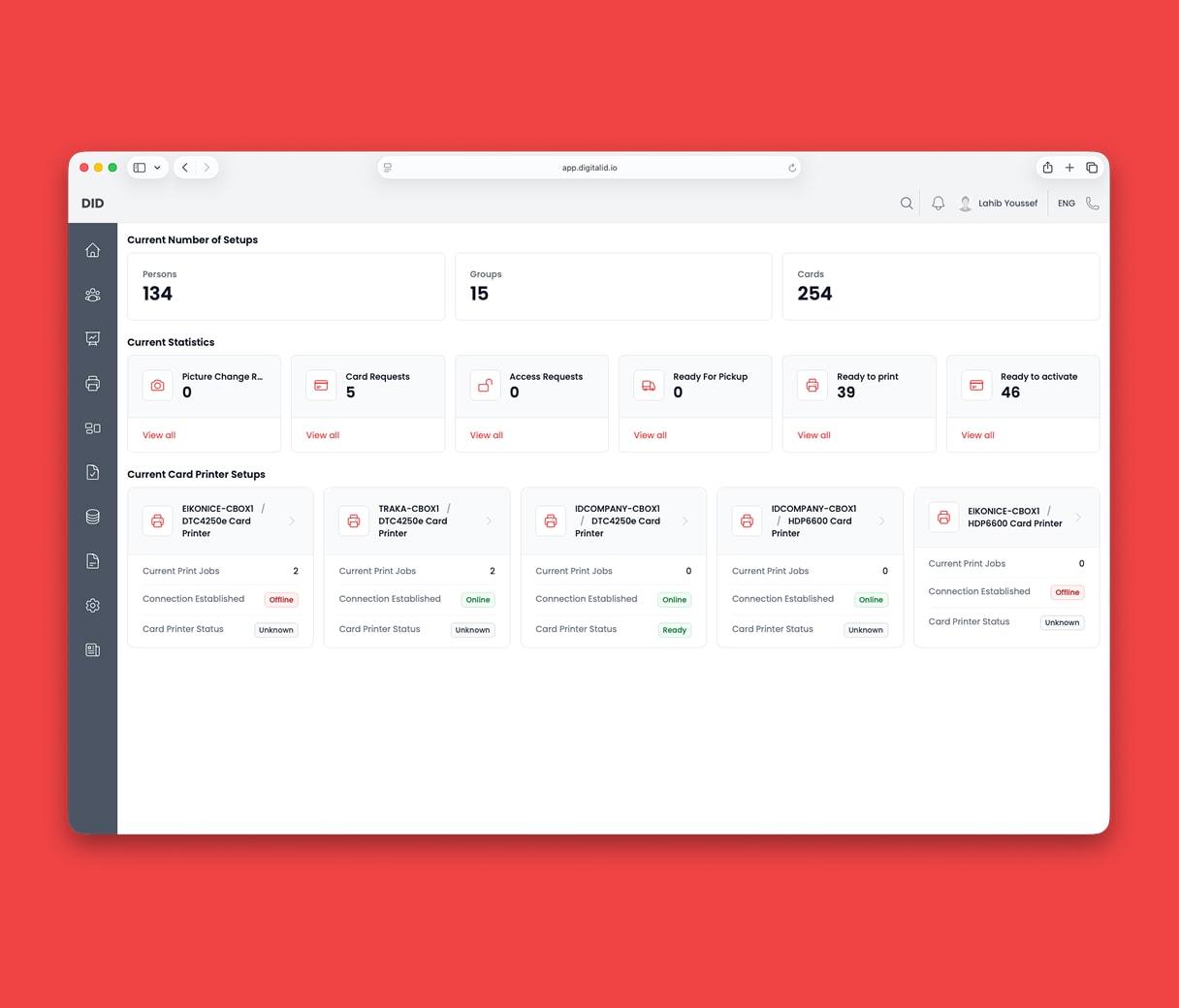Expand the TRAKA-CBOX1 printer chevron
This screenshot has height=1008, width=1179.
489,521
